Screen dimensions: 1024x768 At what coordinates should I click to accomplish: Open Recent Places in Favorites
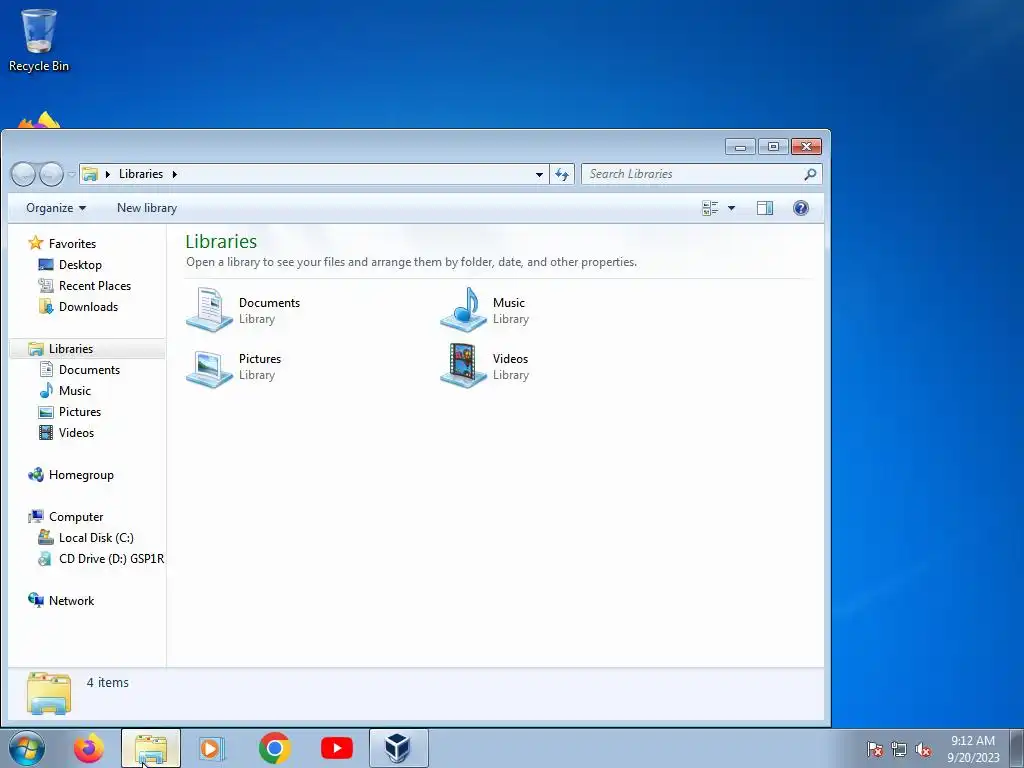point(94,285)
